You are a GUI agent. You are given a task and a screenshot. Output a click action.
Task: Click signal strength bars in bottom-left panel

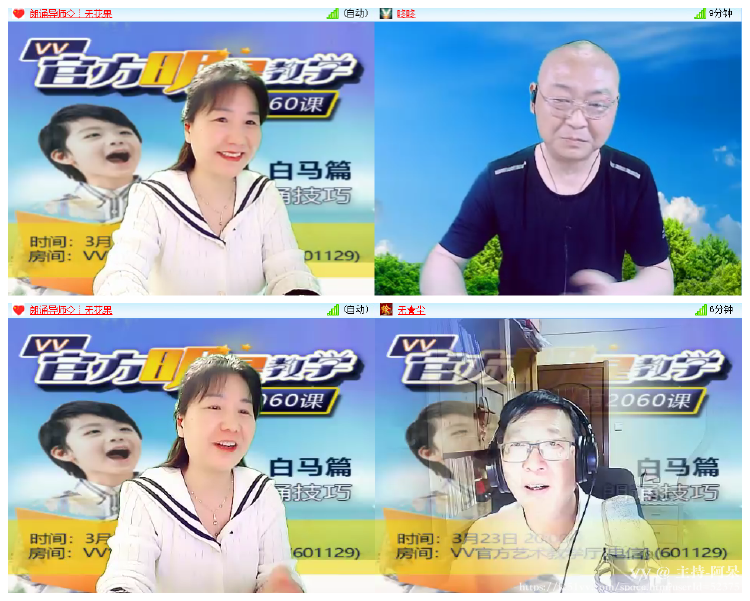pyautogui.click(x=333, y=310)
